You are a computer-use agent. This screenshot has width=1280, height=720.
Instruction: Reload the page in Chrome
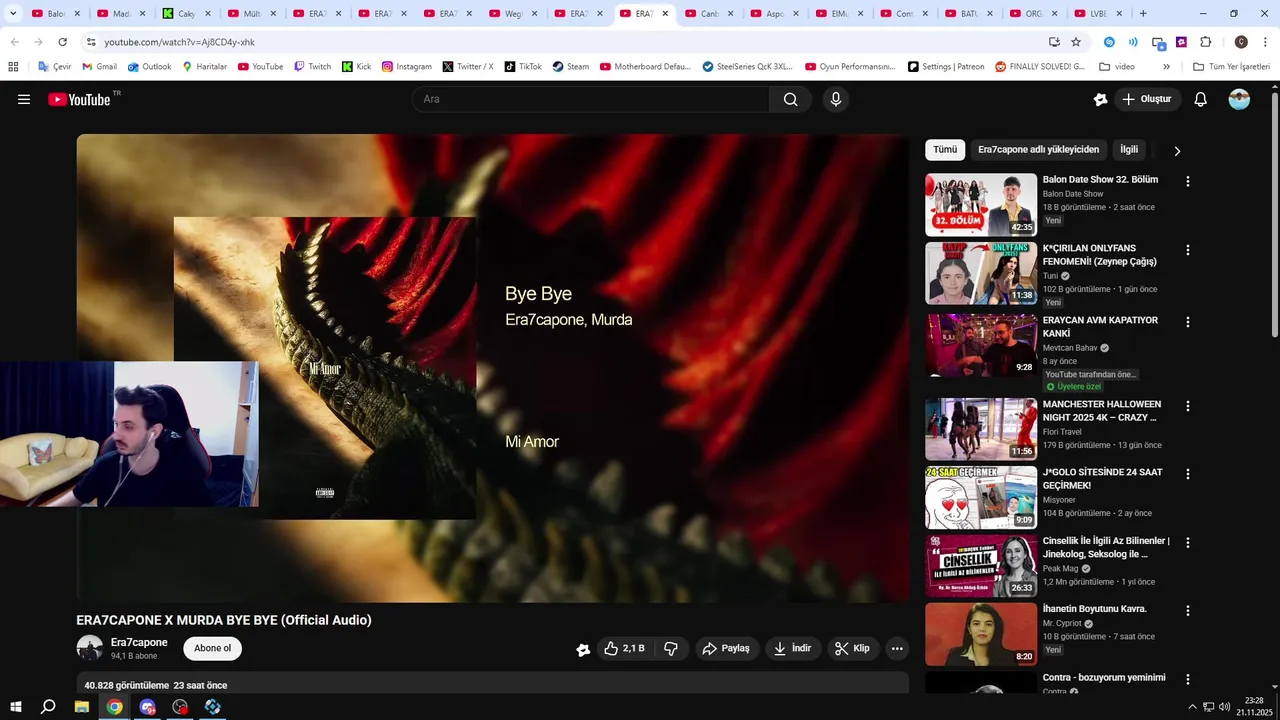pos(62,42)
